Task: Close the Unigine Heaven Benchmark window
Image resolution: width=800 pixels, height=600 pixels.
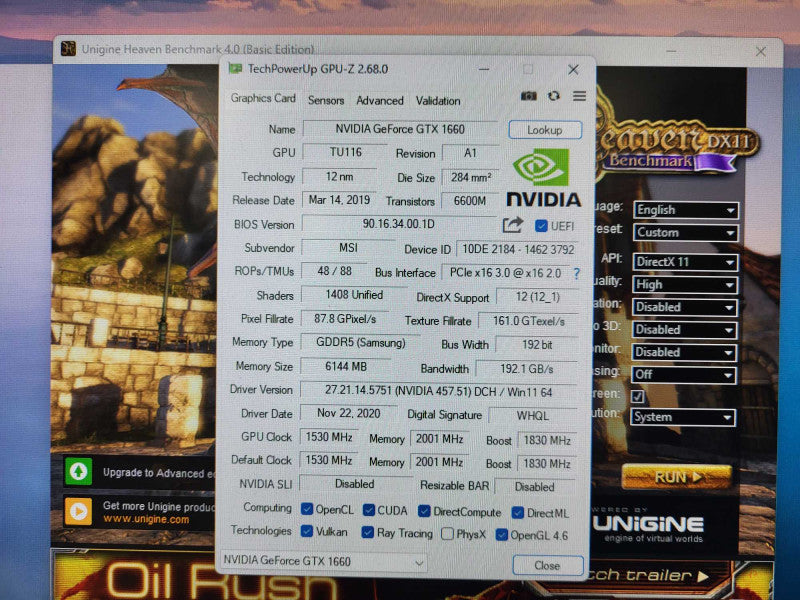Action: [x=761, y=51]
